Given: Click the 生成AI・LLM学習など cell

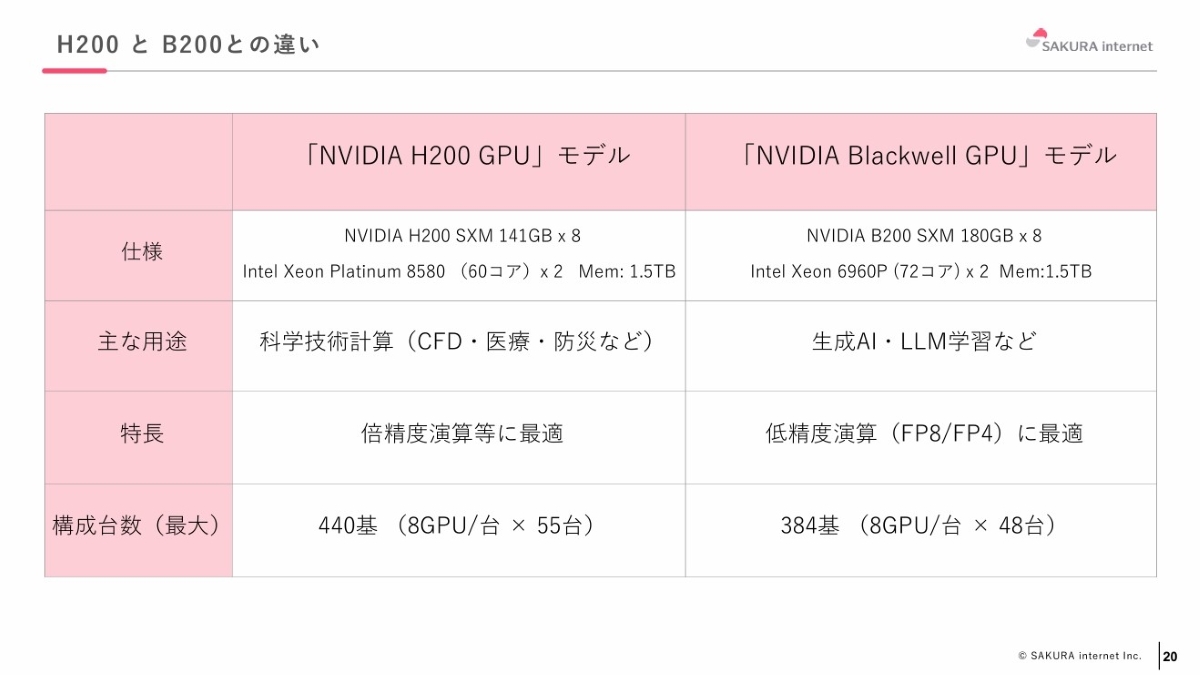Looking at the screenshot, I should coord(923,342).
